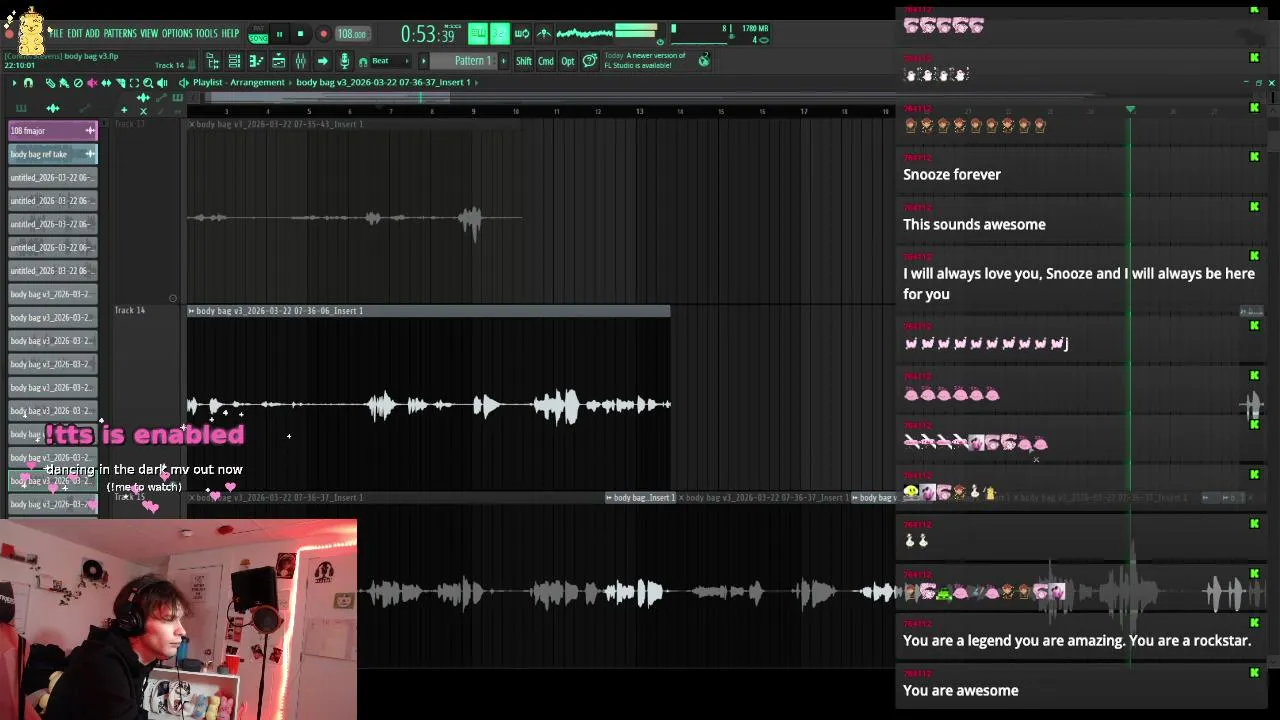Image resolution: width=1280 pixels, height=720 pixels.
Task: Select the Paint brush tool in Playlist
Action: point(64,83)
